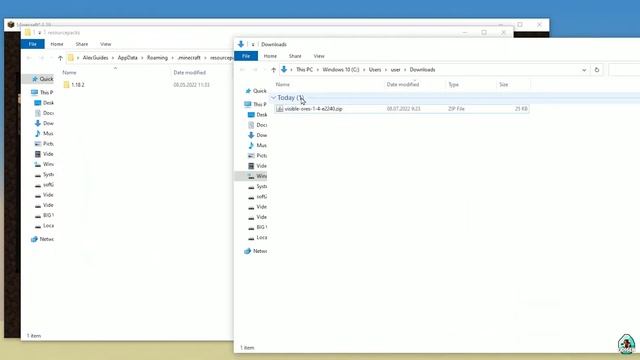Open Desktop in resourcepacks sidebar
640x360 pixels.
(44, 103)
